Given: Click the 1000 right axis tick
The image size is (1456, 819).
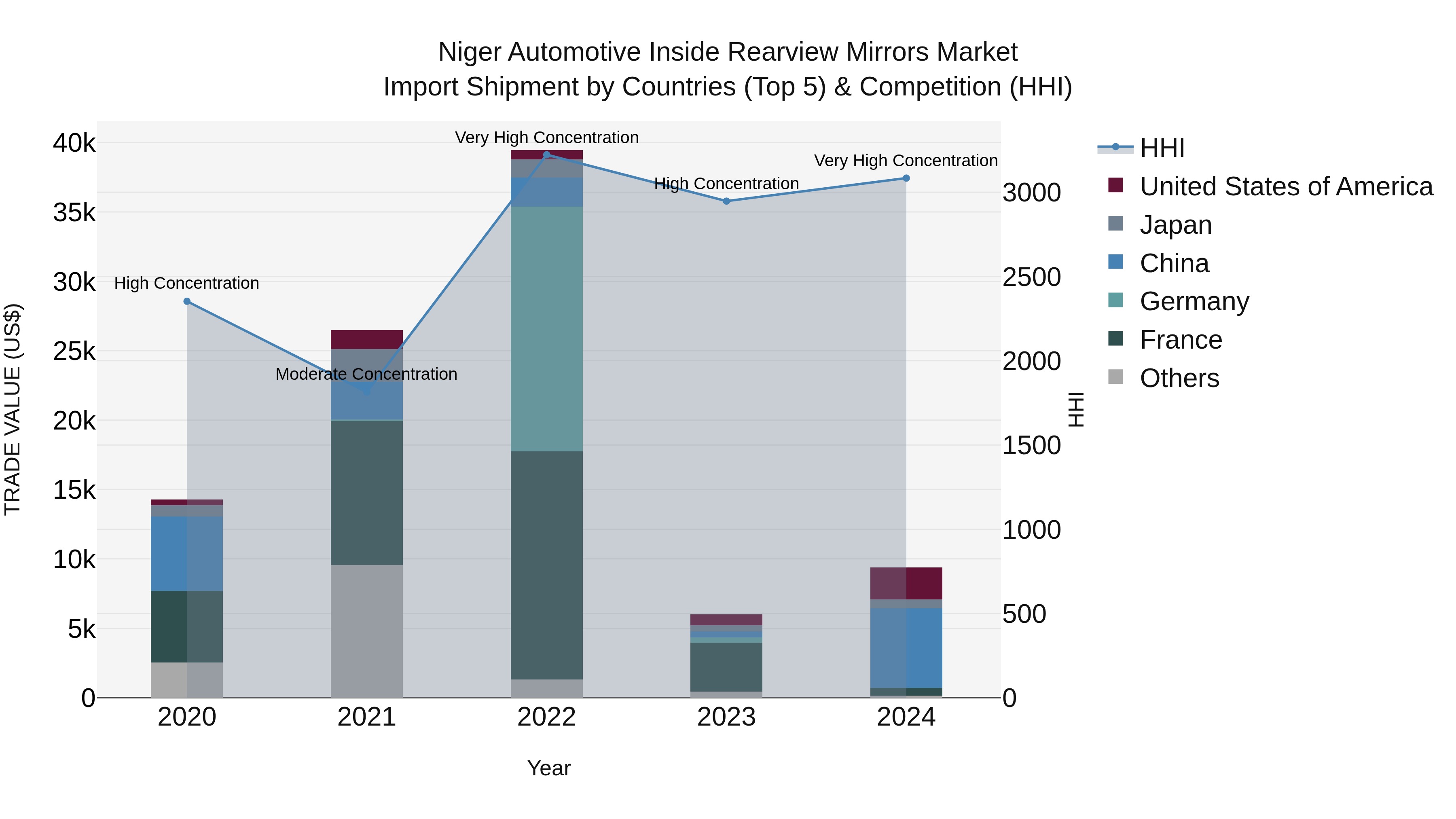Looking at the screenshot, I should click(1032, 530).
